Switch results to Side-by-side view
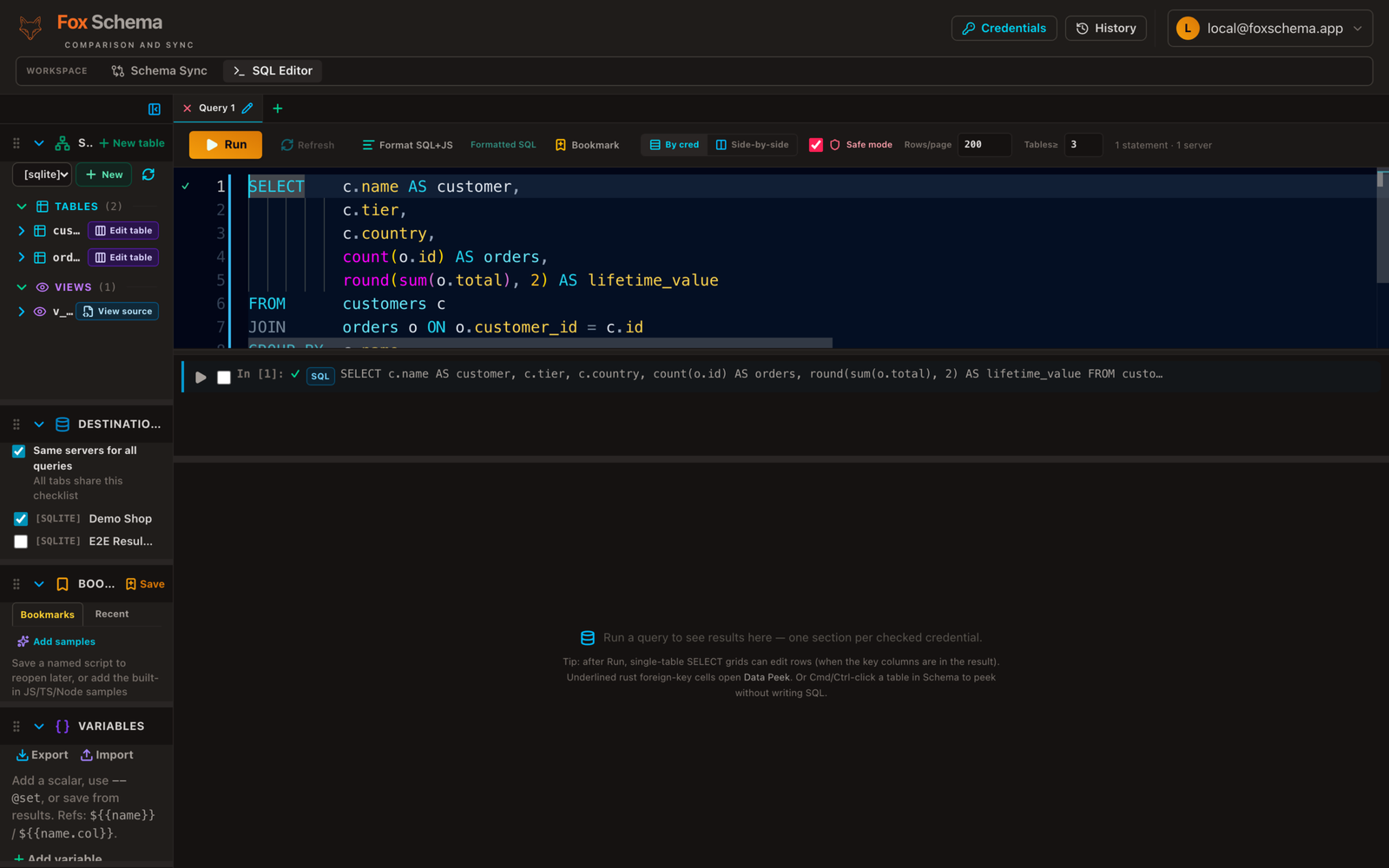This screenshot has width=1389, height=868. click(752, 145)
